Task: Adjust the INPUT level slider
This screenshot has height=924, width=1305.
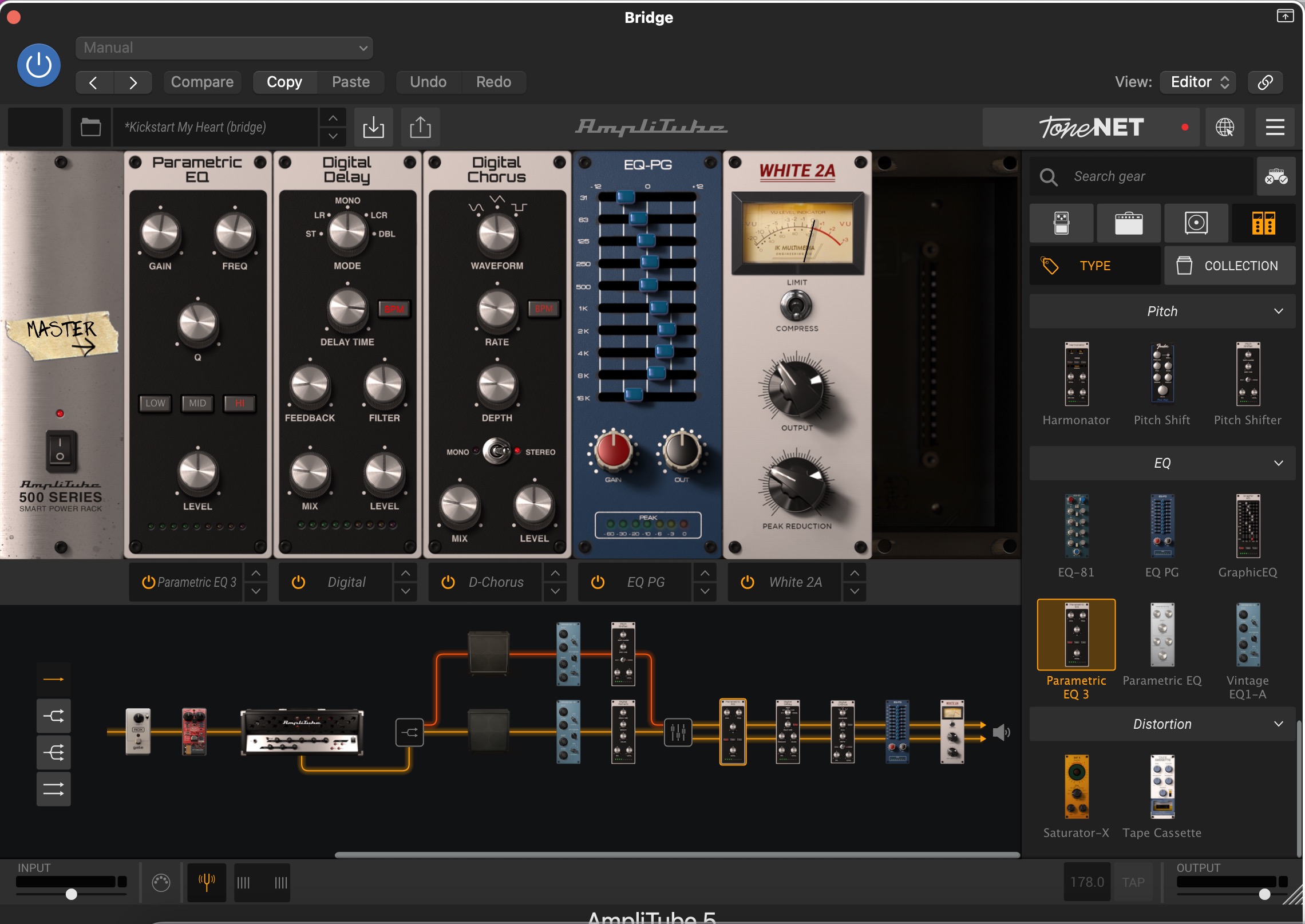Action: click(x=72, y=894)
